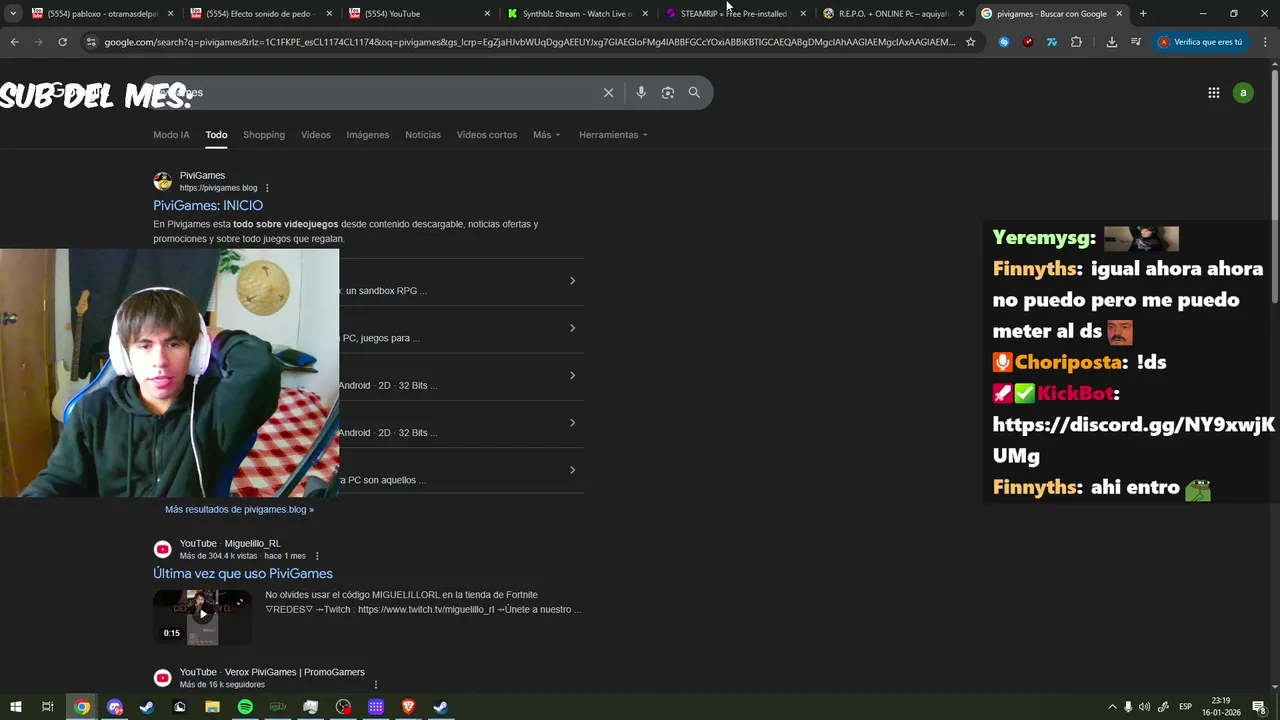The width and height of the screenshot is (1280, 720).
Task: Click the ESP language indicator
Action: tap(1185, 707)
